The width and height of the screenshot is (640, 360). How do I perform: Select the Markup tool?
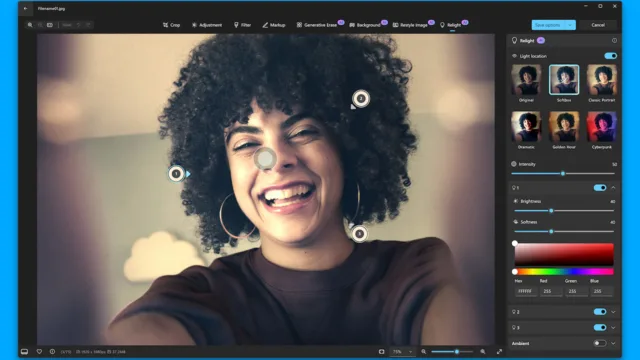(x=274, y=25)
